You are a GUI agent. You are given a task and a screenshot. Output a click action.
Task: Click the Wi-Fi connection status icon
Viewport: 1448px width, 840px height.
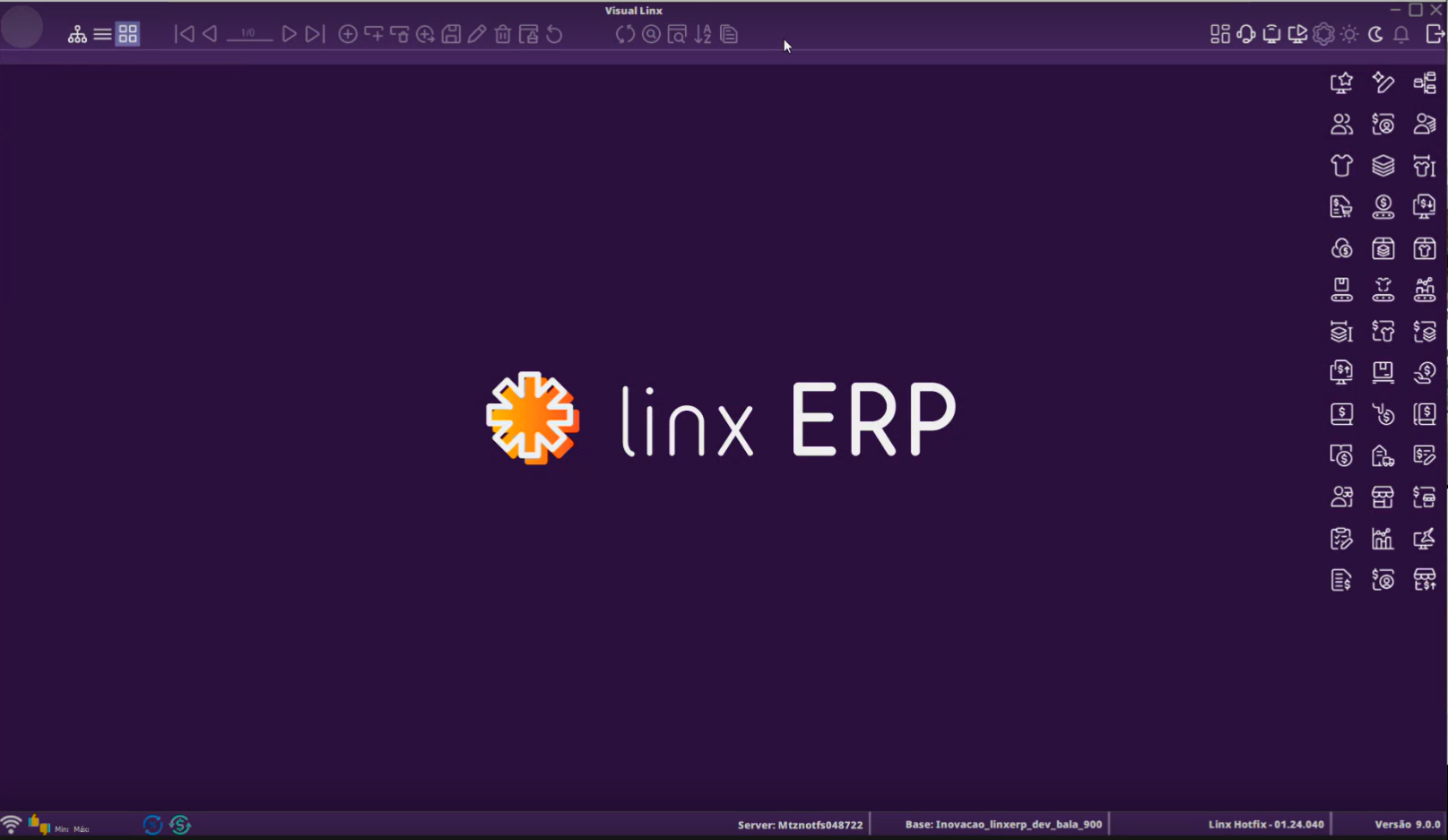click(12, 824)
